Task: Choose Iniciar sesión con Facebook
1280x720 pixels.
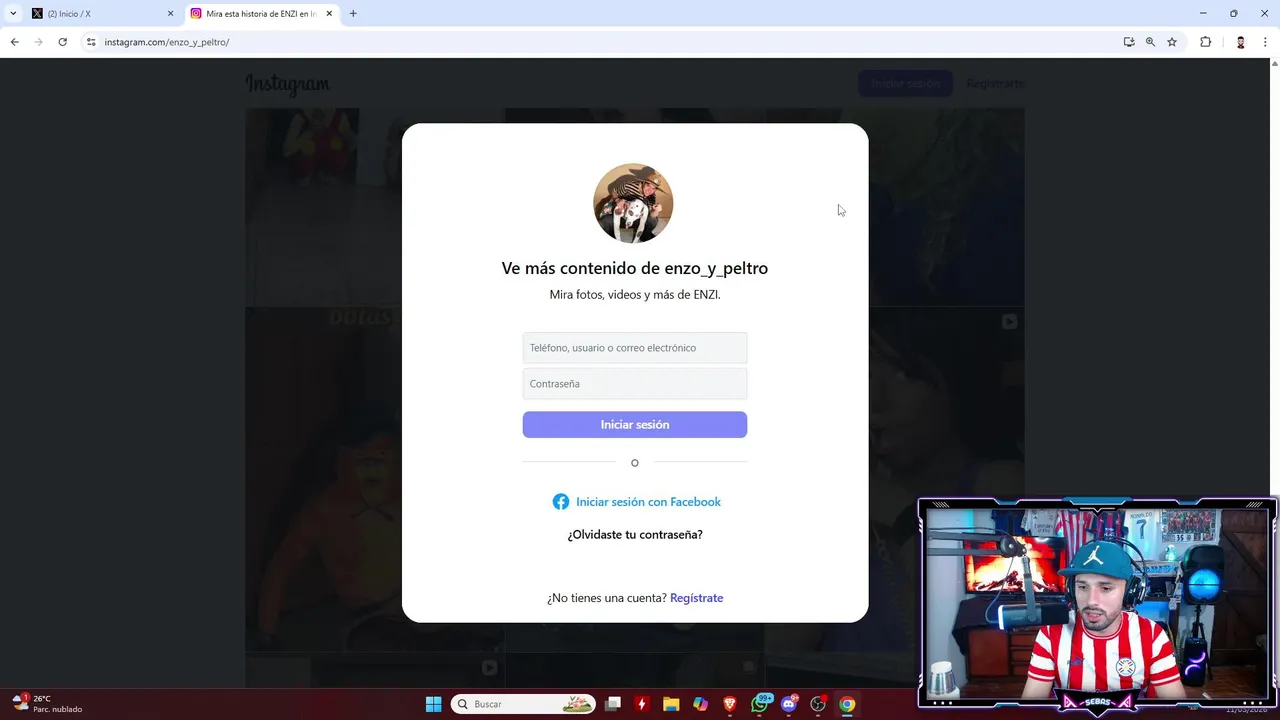Action: 648,502
